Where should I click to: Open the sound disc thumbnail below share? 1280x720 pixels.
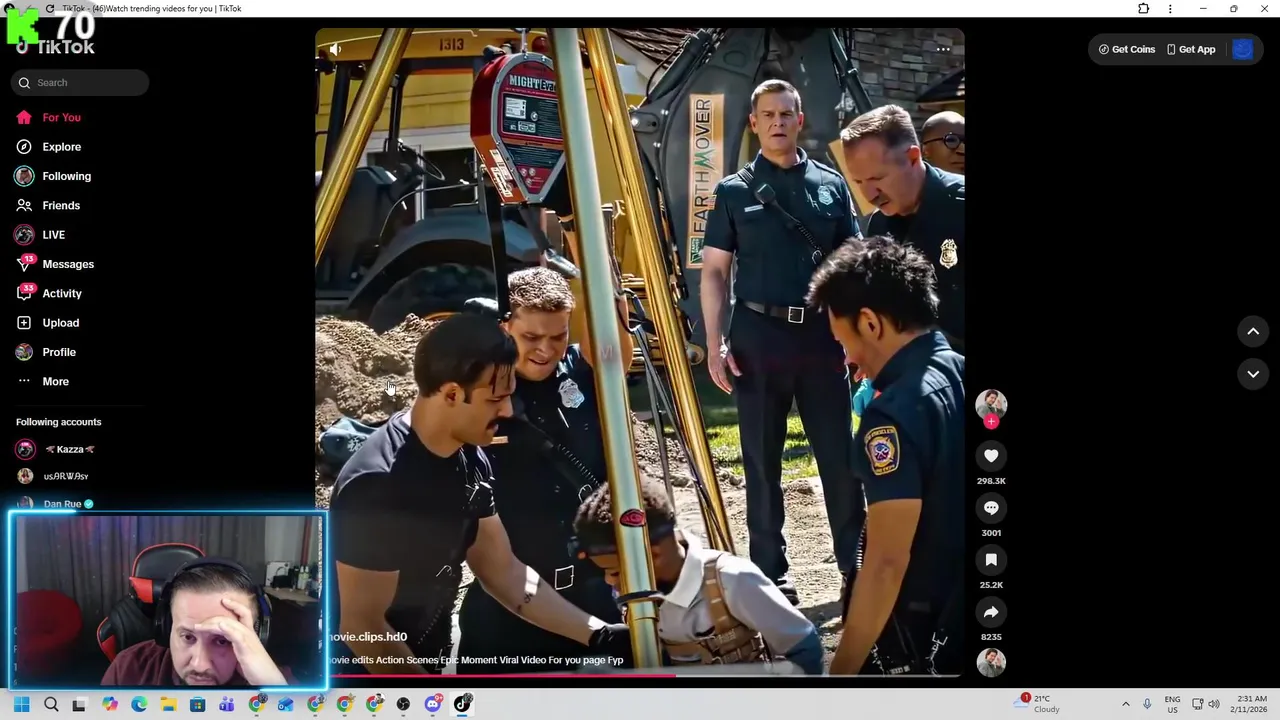(x=991, y=662)
